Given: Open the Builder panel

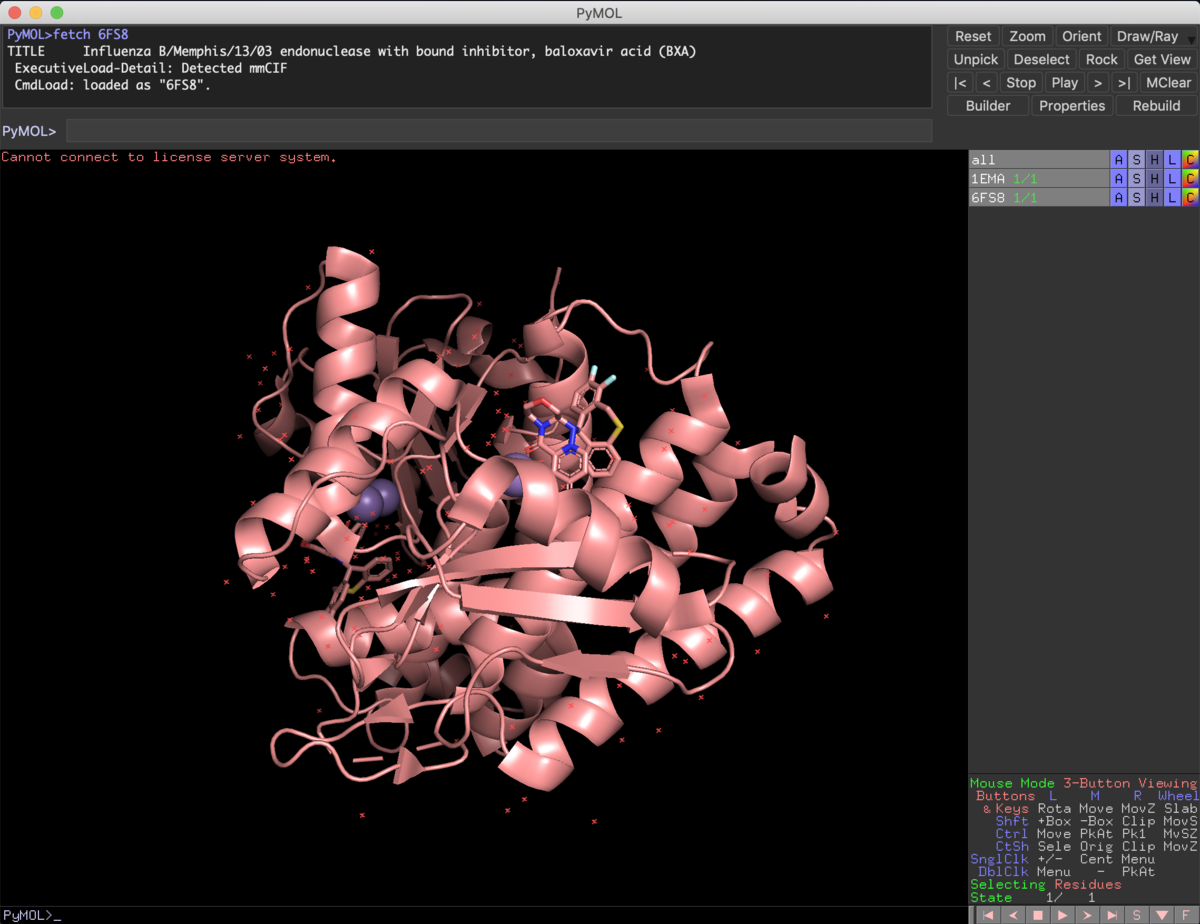Looking at the screenshot, I should tap(988, 106).
